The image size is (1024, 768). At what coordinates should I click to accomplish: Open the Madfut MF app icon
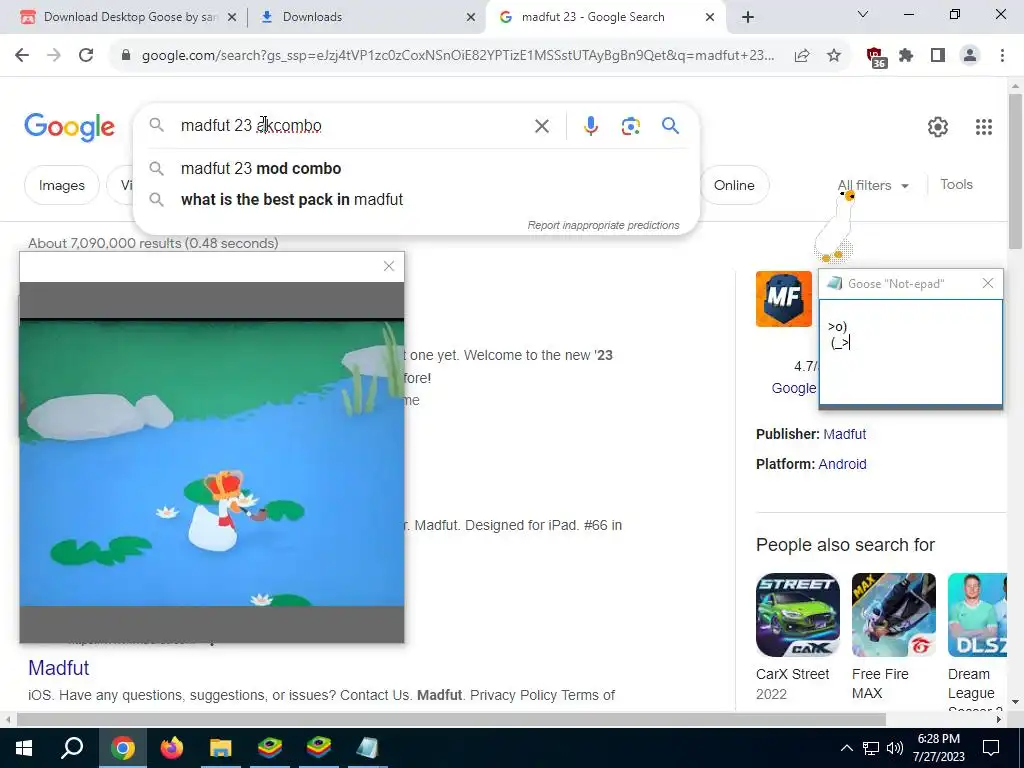(784, 298)
